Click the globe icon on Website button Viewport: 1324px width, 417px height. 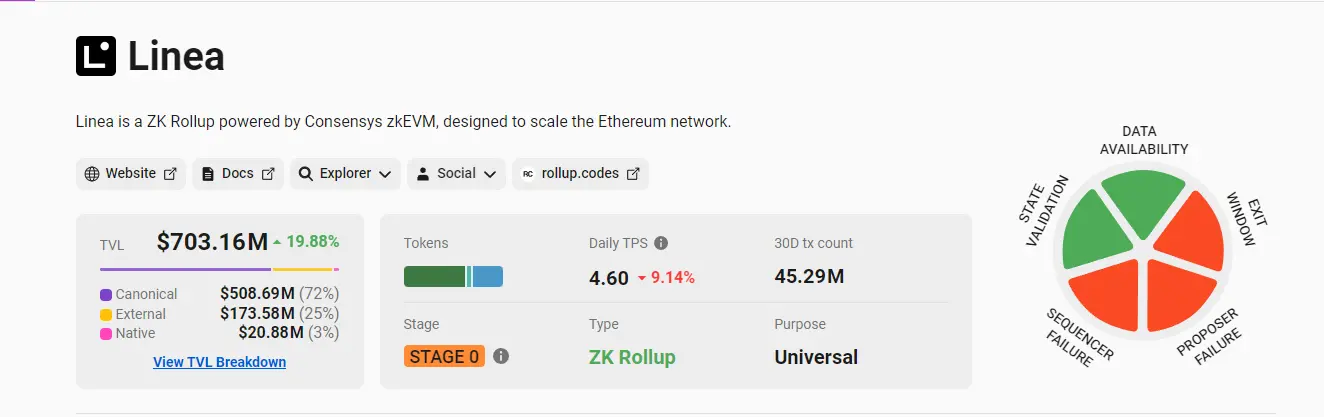pyautogui.click(x=92, y=174)
